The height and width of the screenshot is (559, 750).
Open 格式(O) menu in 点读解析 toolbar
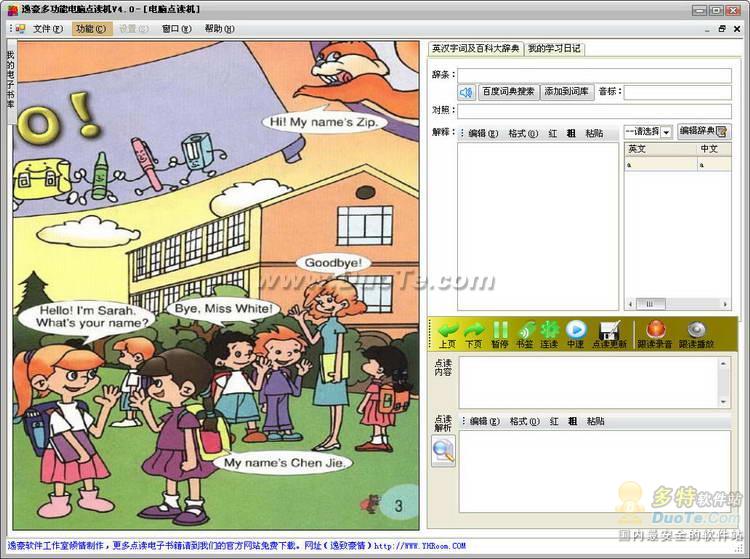pyautogui.click(x=524, y=421)
